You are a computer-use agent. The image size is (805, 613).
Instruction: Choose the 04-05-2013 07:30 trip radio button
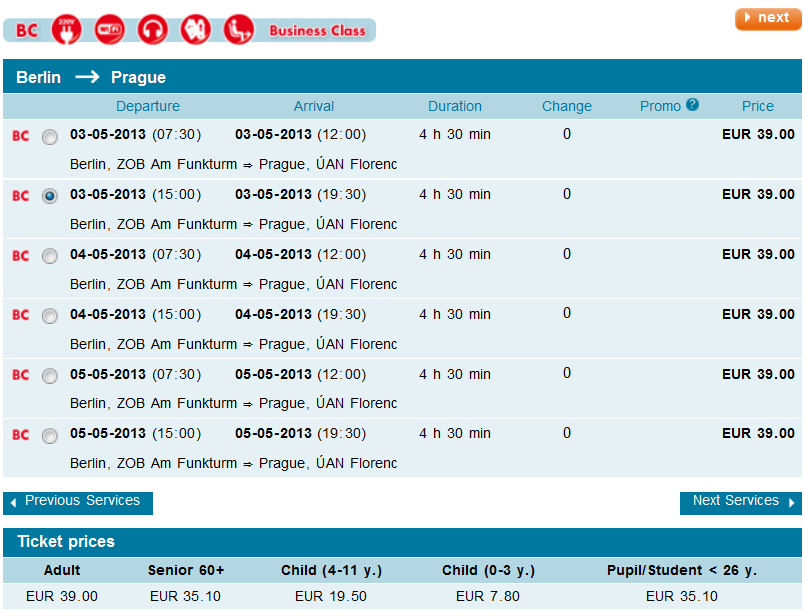pyautogui.click(x=50, y=256)
